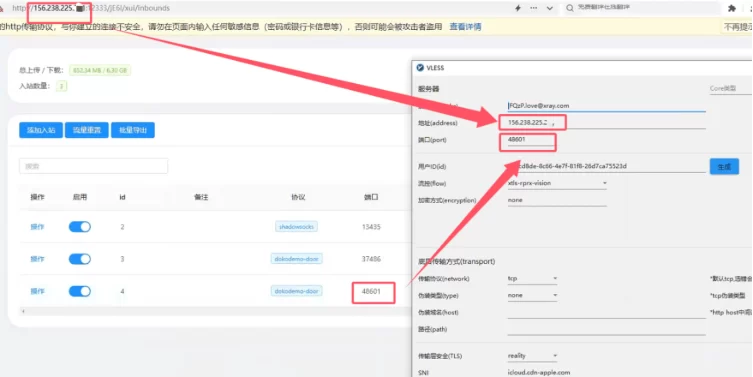
Task: Click the inbound count tag 3
Action: click(x=61, y=86)
